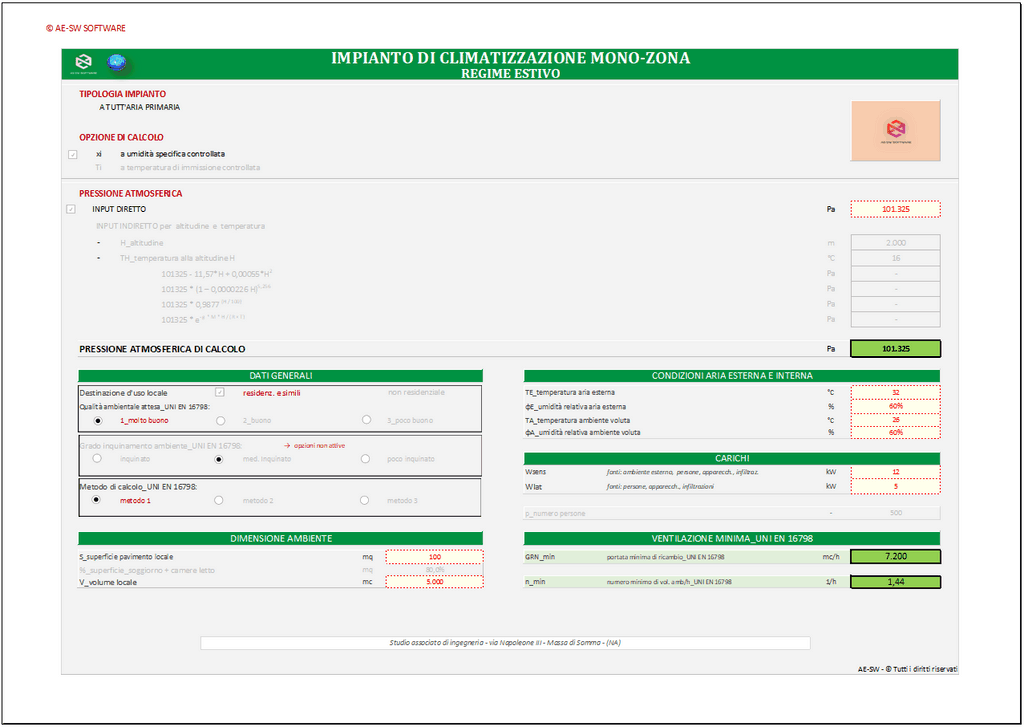
Task: Toggle the 'xi a umidità specifica controllata' checkbox
Action: 71,154
